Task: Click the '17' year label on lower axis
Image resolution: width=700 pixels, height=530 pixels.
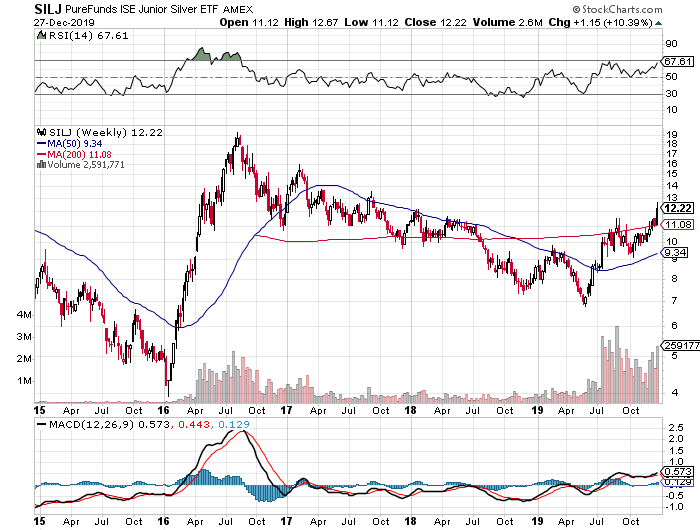Action: click(x=286, y=521)
